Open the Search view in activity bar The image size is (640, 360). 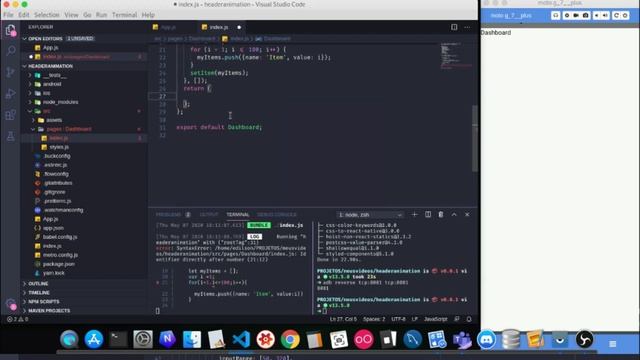(x=11, y=51)
